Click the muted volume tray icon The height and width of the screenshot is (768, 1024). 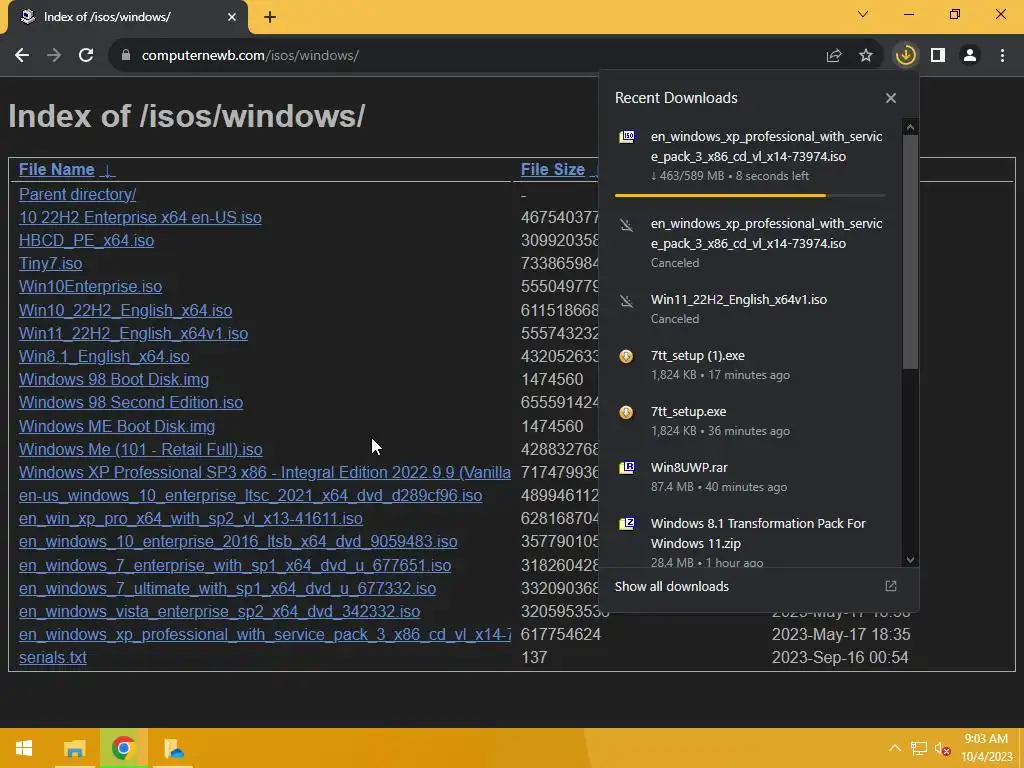tap(942, 748)
